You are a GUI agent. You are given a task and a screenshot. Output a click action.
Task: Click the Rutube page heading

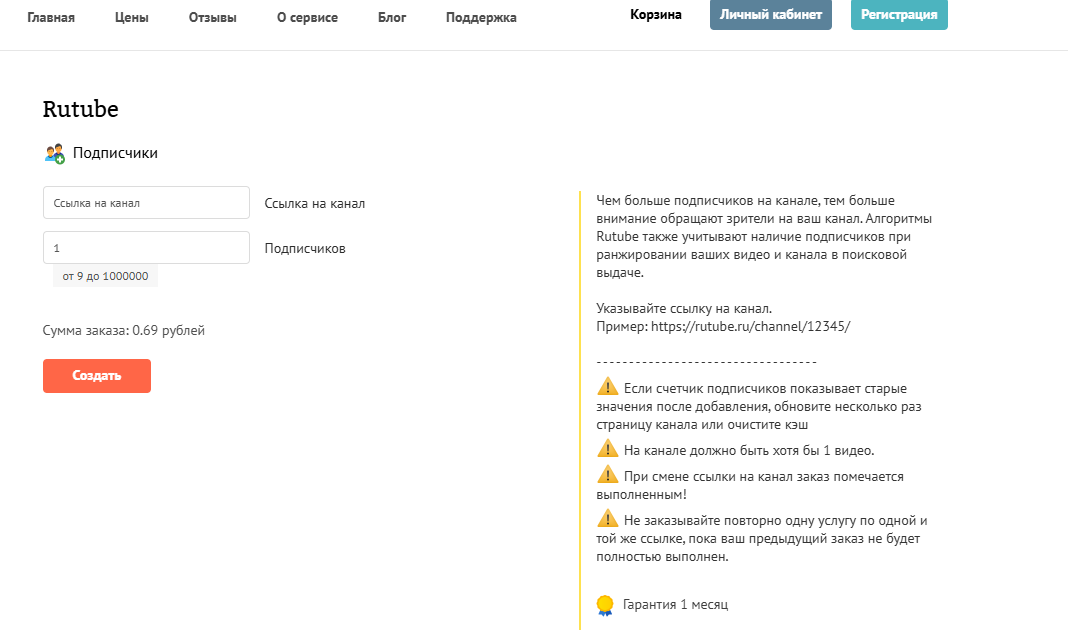point(80,109)
